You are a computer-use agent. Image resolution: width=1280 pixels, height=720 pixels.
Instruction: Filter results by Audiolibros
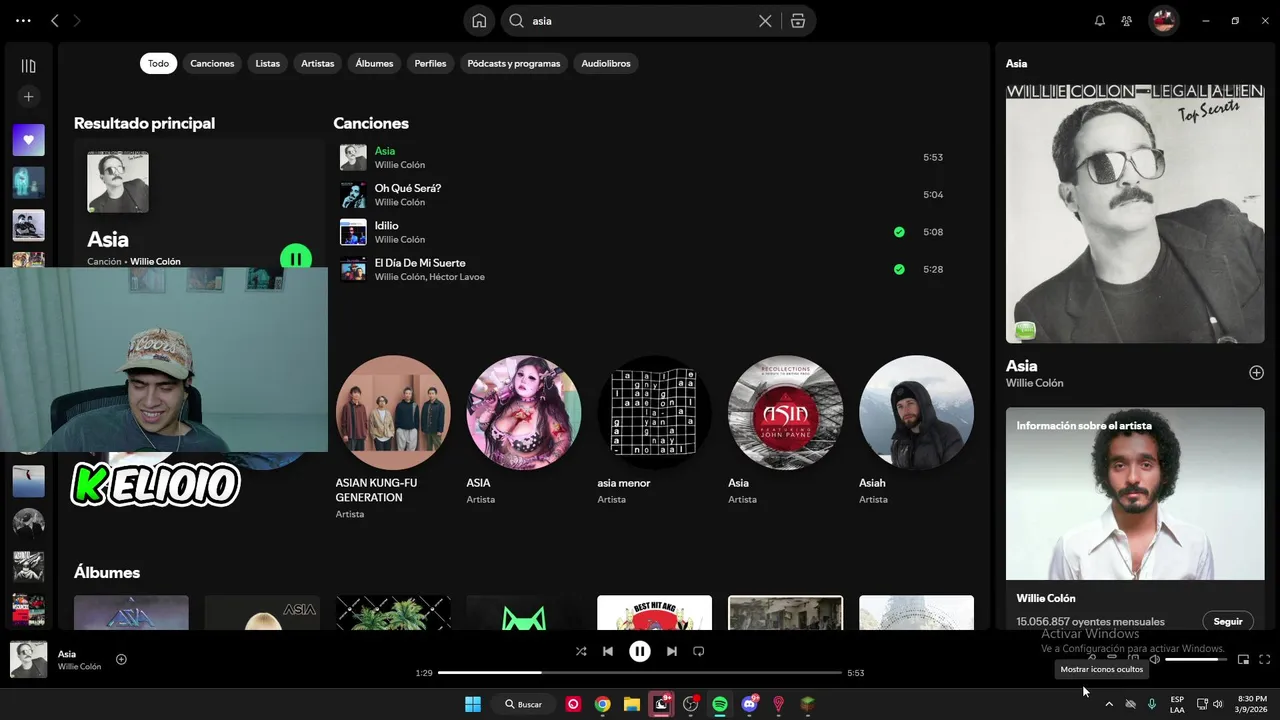pyautogui.click(x=606, y=63)
